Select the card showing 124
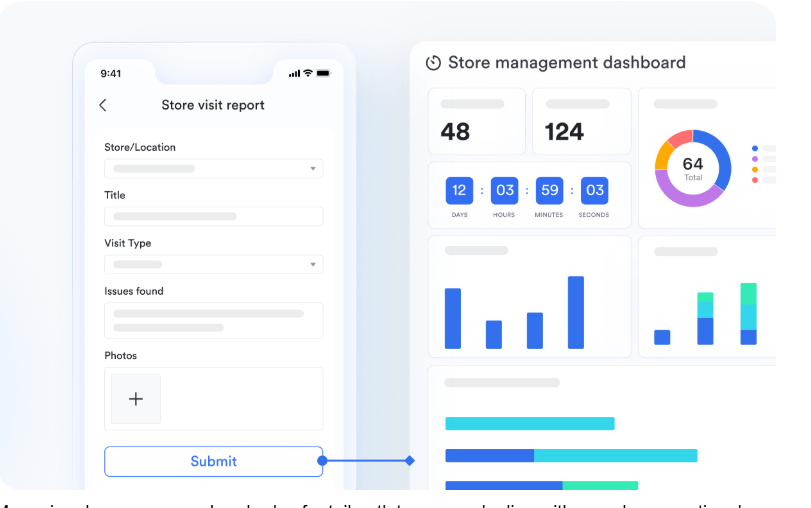Screen dimensions: 811x508 tap(581, 121)
